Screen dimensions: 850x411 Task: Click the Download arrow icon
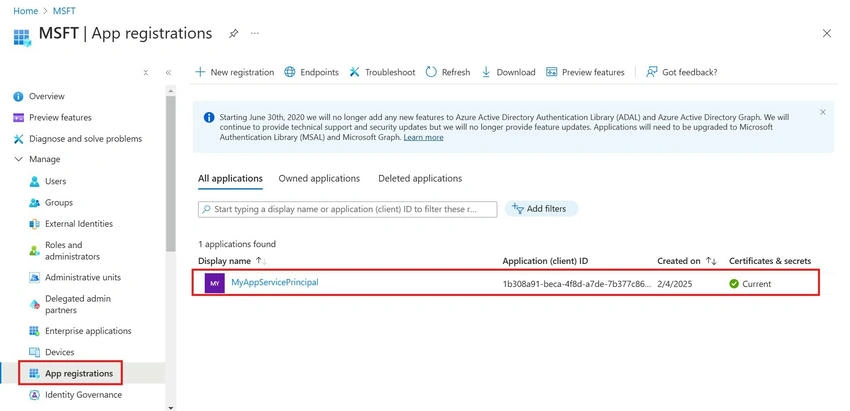coord(486,72)
